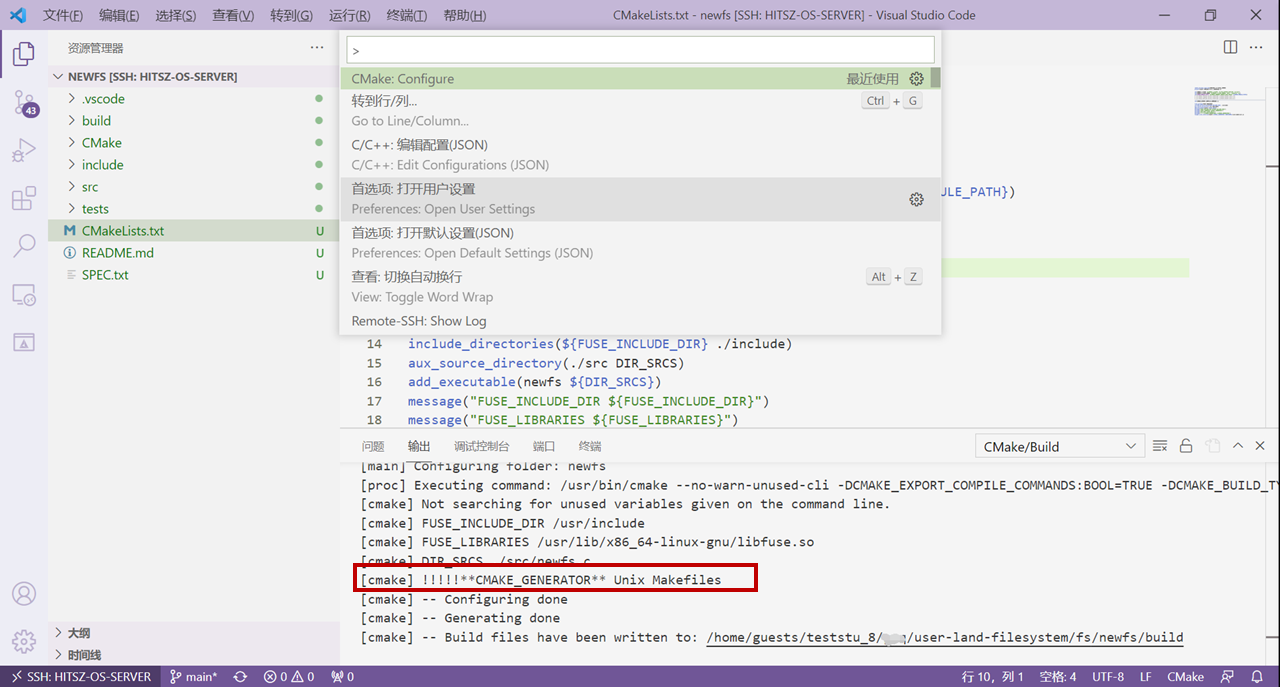
Task: Click the Accounts icon in the activity bar
Action: point(24,594)
